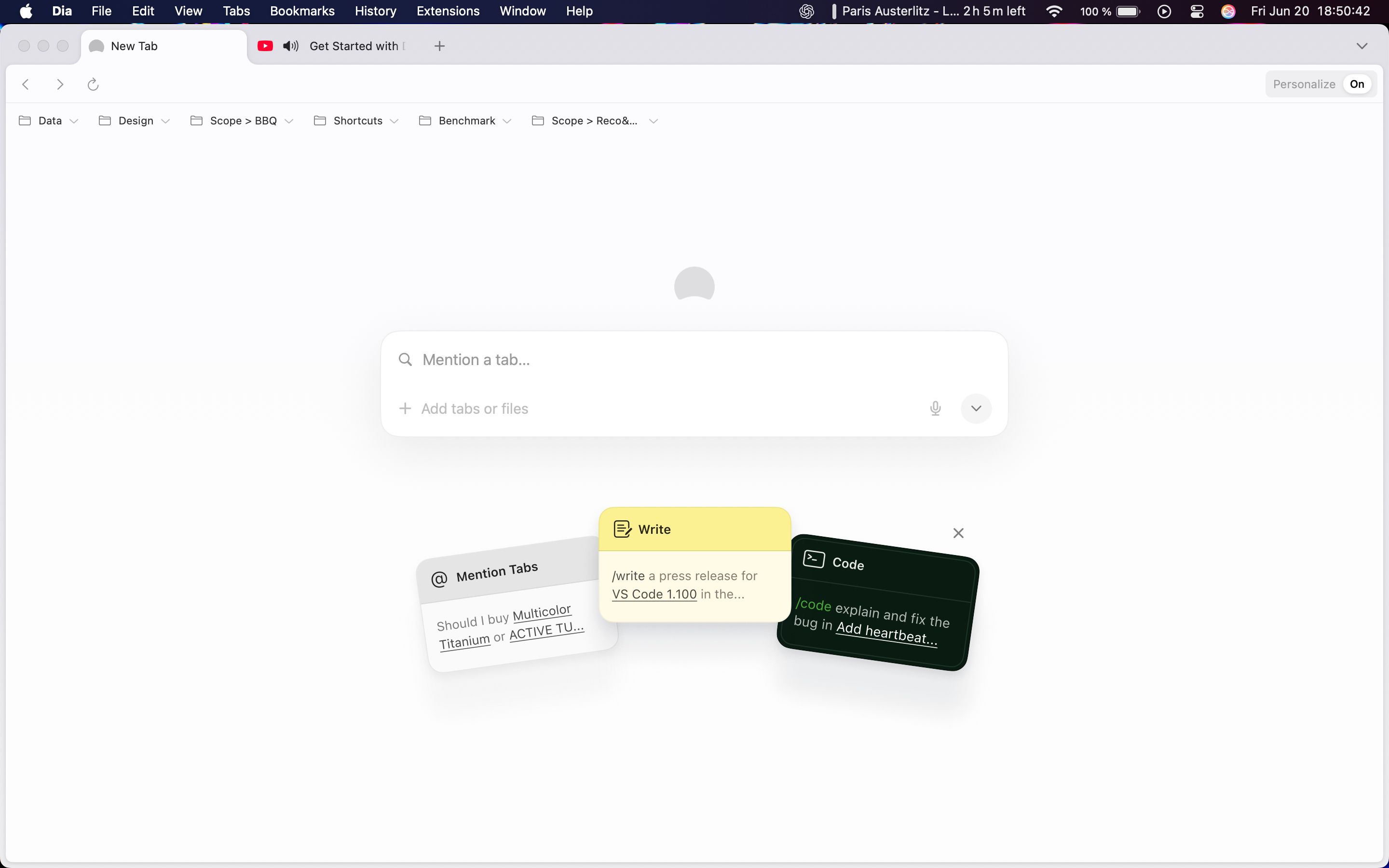Open Wi-Fi status in menu bar
Viewport: 1389px width, 868px height.
click(x=1054, y=12)
